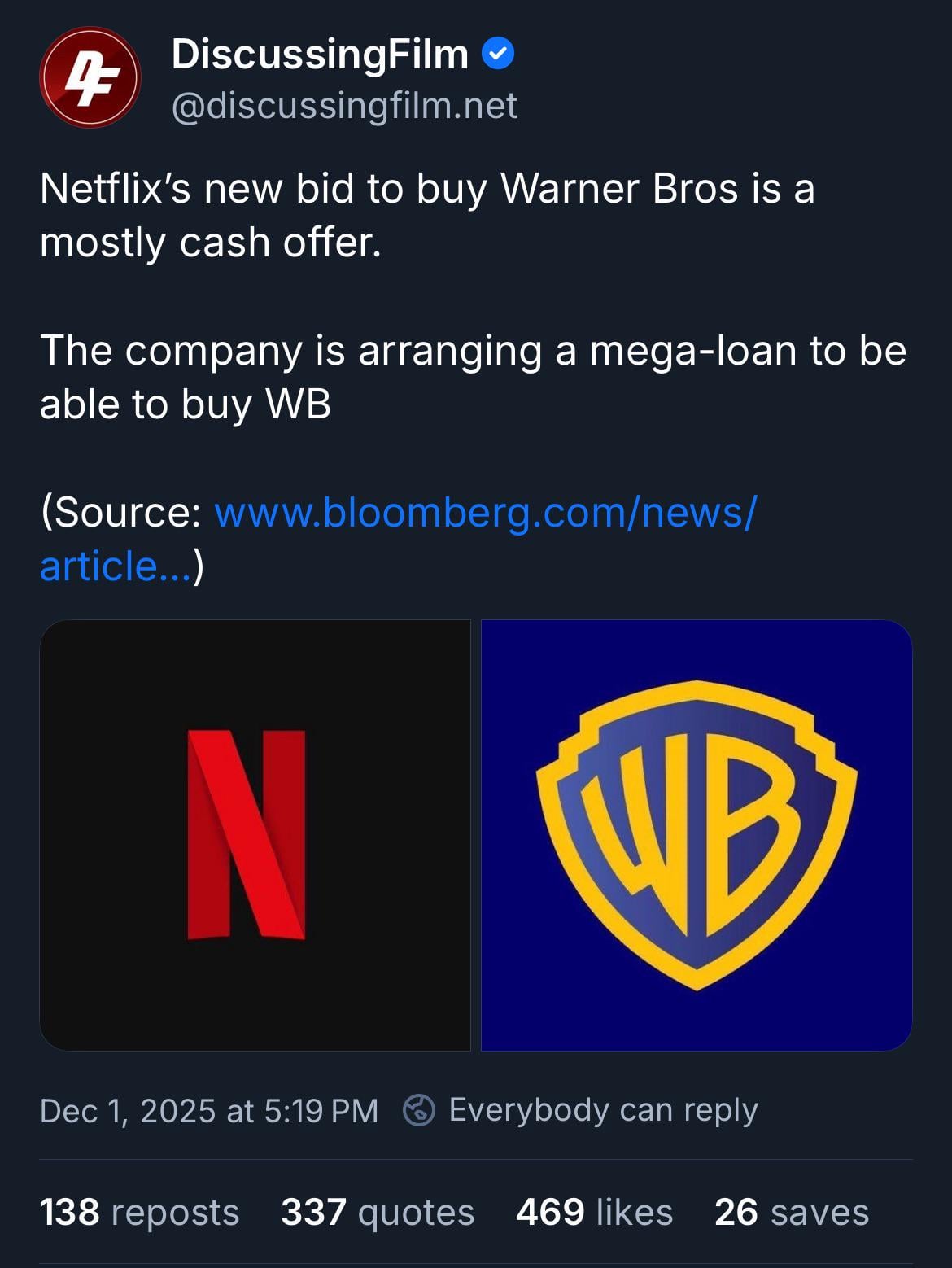Click the DiscussingFilm display name
Viewport: 952px width, 1268px height.
point(320,55)
